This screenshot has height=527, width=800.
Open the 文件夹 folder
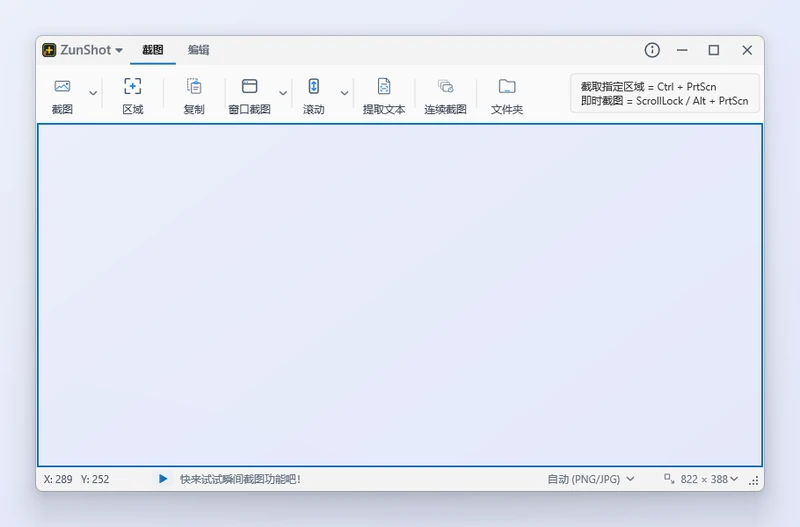pyautogui.click(x=507, y=95)
